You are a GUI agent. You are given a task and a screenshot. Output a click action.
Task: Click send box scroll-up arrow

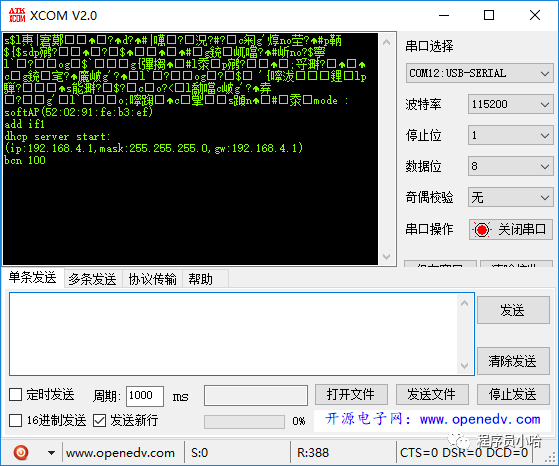(464, 303)
